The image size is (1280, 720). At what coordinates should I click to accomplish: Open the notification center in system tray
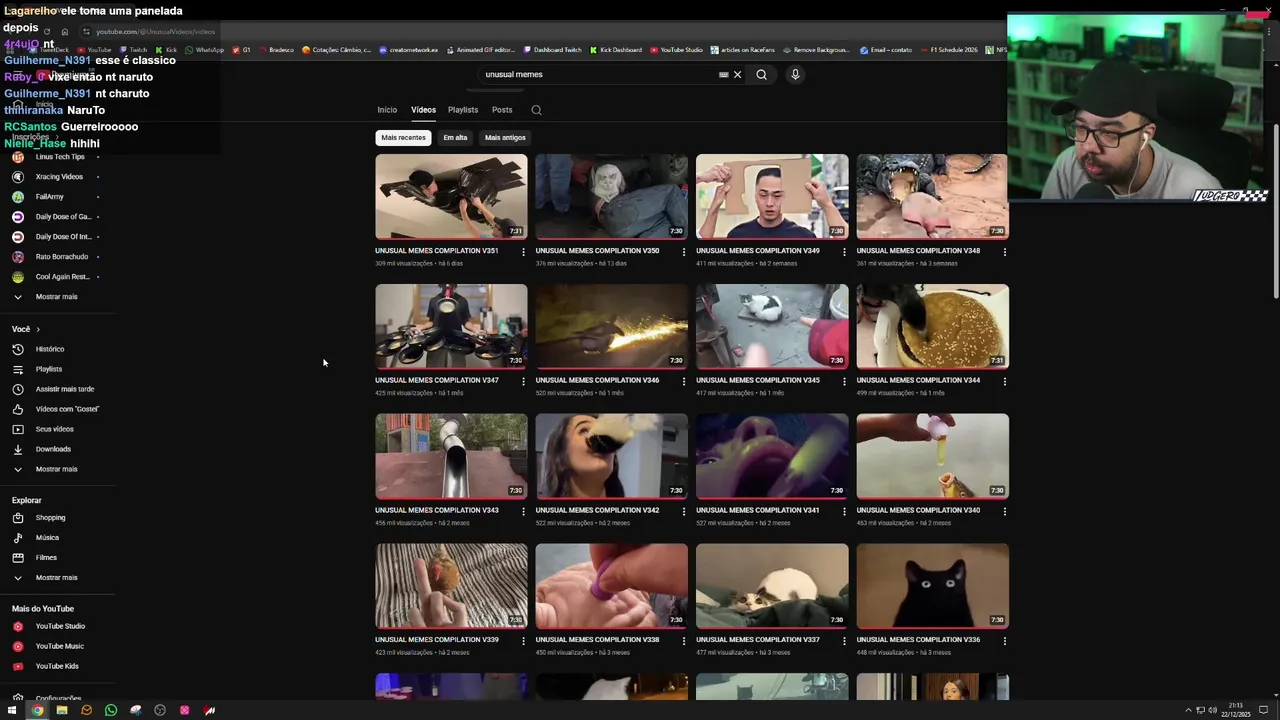click(1264, 710)
